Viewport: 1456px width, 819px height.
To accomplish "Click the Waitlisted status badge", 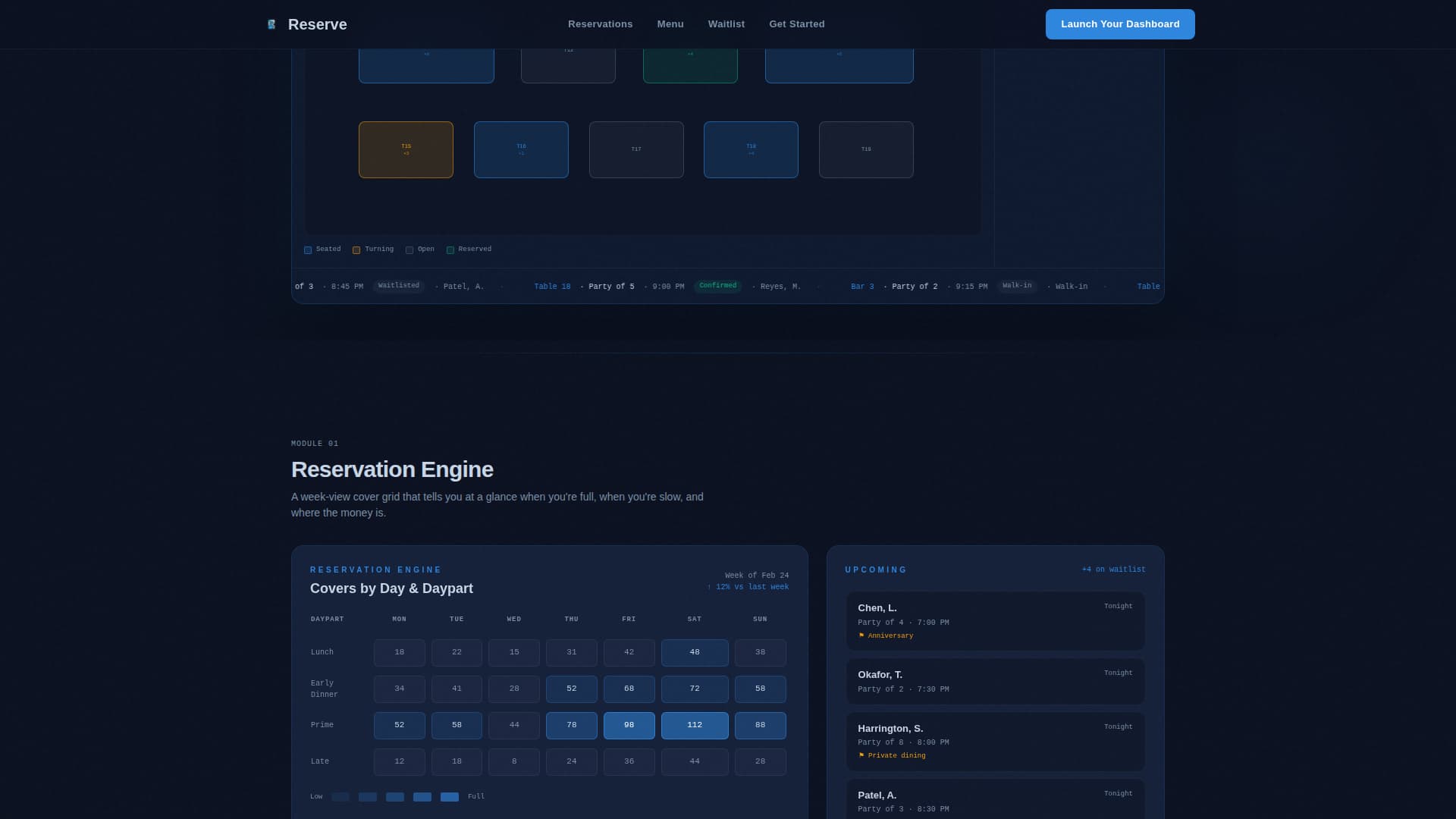I will tap(399, 286).
